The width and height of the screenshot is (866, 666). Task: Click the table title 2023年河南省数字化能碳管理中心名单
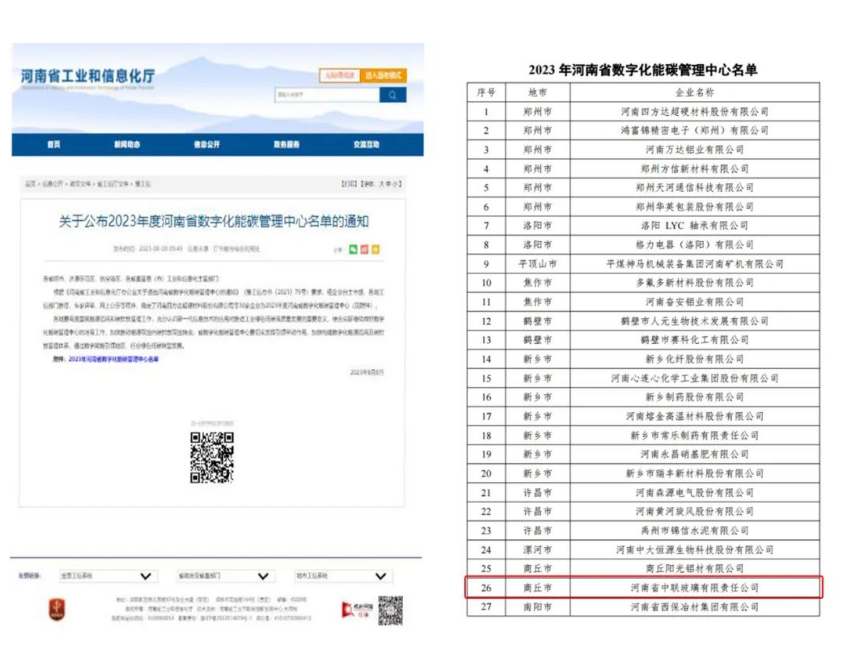pyautogui.click(x=643, y=70)
